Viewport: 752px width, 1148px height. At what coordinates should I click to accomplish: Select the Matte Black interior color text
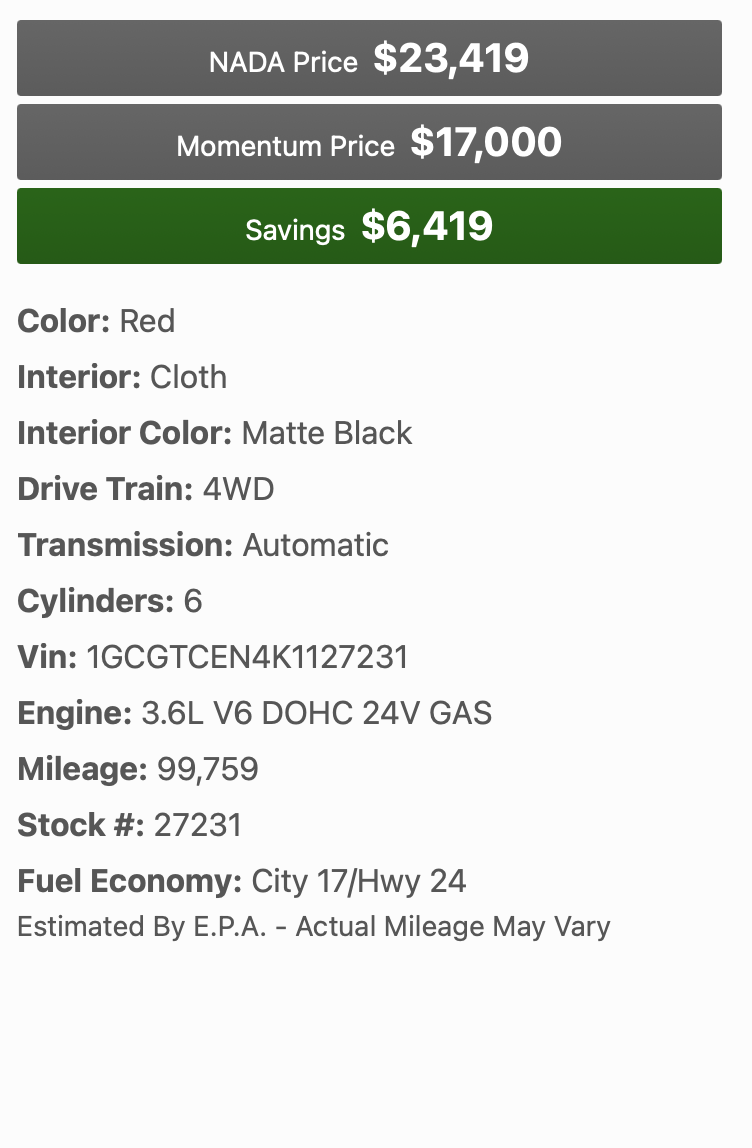pos(327,433)
